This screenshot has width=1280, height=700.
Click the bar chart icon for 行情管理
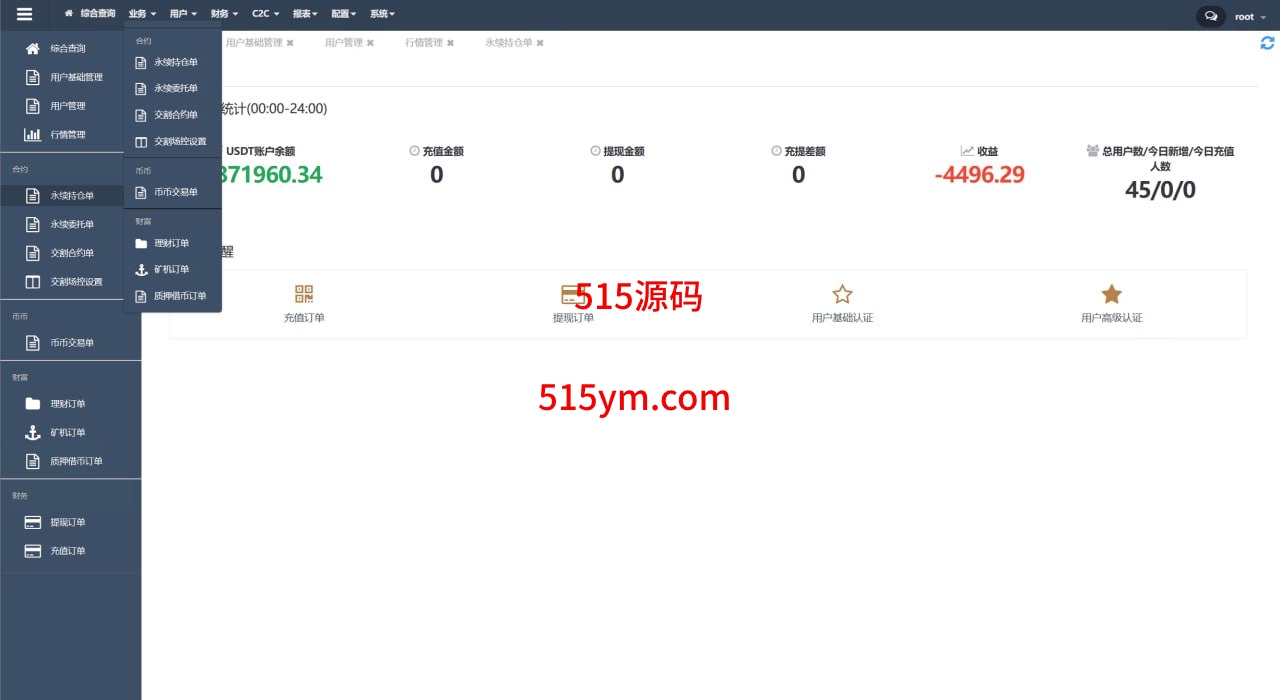click(33, 134)
